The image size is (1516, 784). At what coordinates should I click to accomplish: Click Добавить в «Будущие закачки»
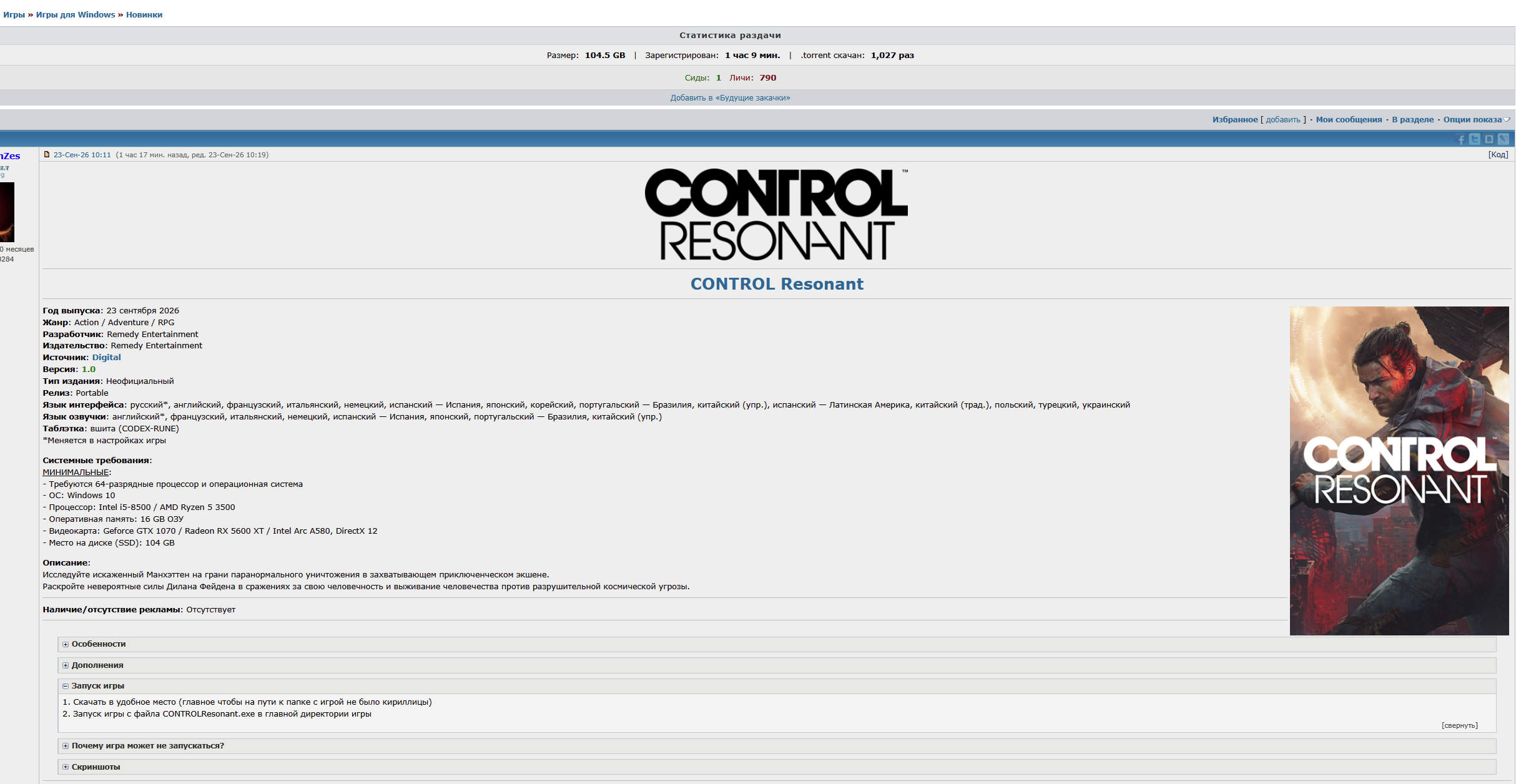coord(730,97)
